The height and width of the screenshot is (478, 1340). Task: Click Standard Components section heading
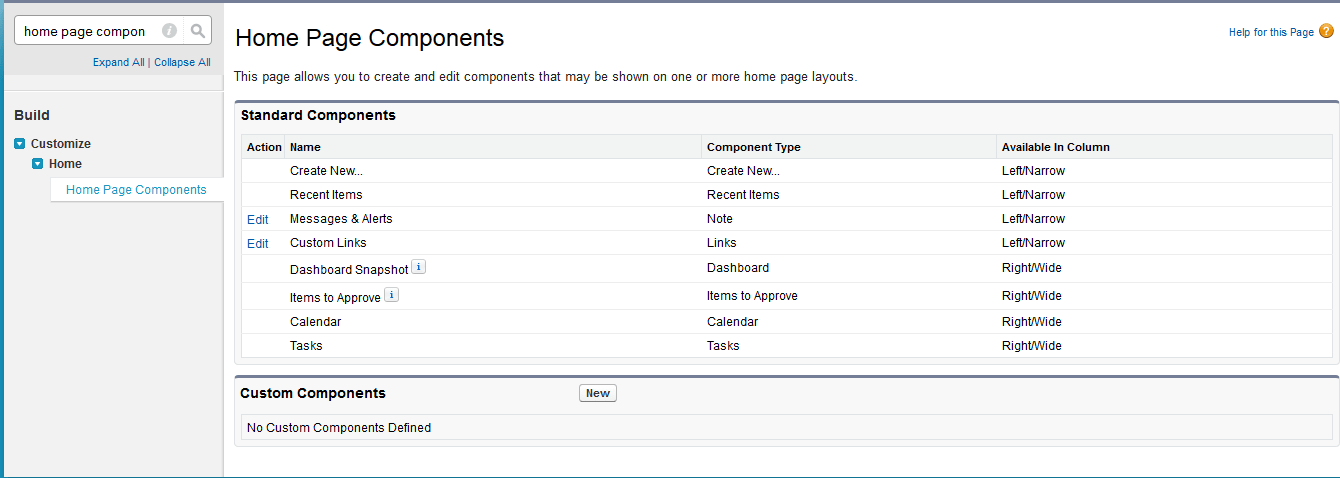(x=318, y=115)
